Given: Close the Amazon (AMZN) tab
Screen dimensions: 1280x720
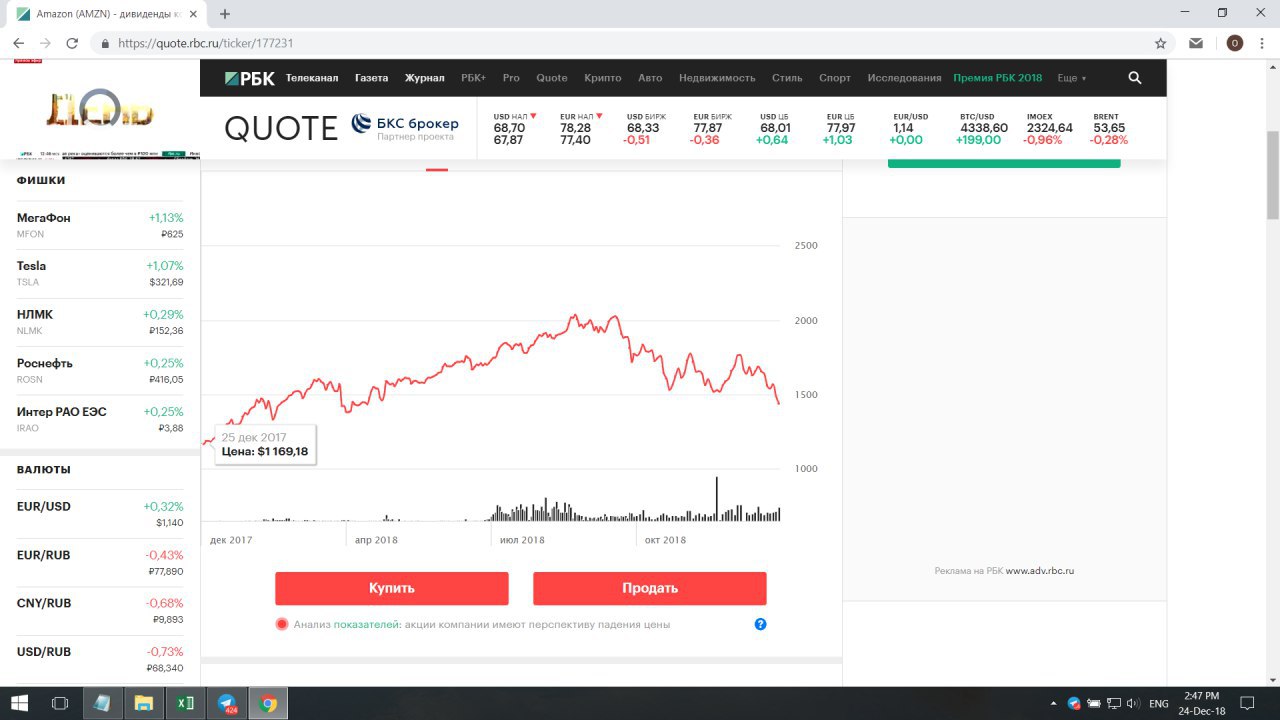Looking at the screenshot, I should coord(195,14).
